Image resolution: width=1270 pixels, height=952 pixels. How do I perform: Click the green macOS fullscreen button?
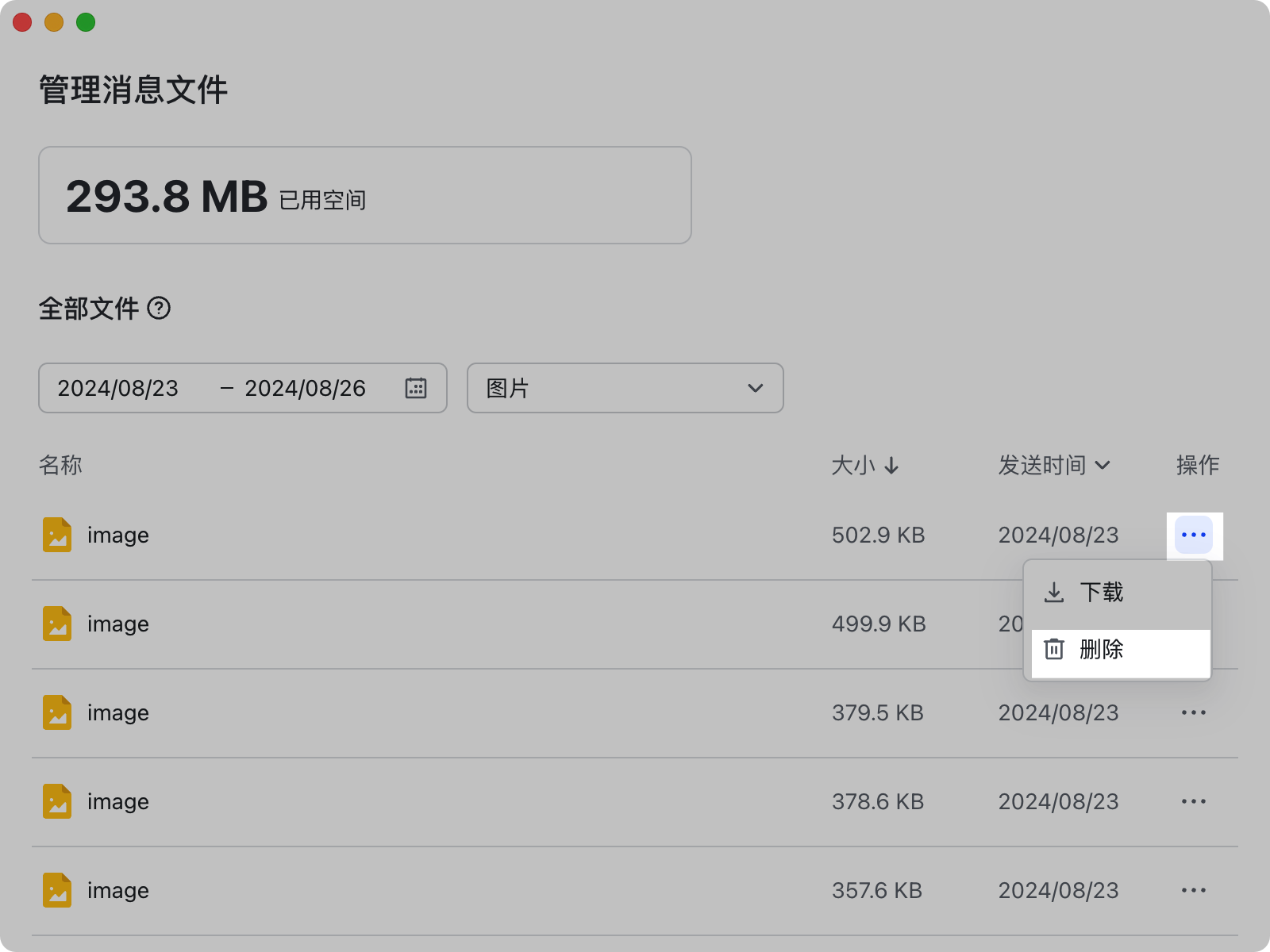click(x=86, y=22)
